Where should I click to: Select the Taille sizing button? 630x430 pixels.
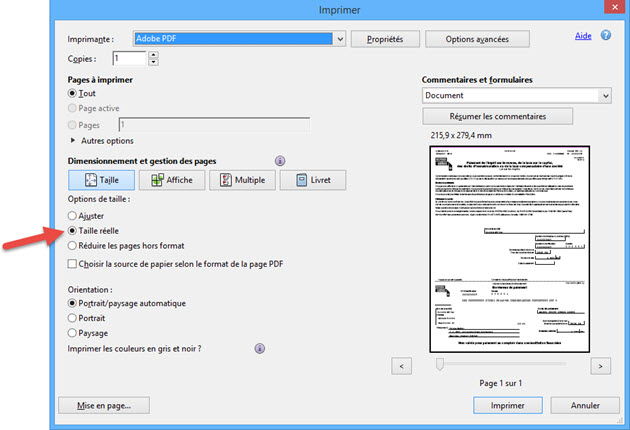coord(102,180)
